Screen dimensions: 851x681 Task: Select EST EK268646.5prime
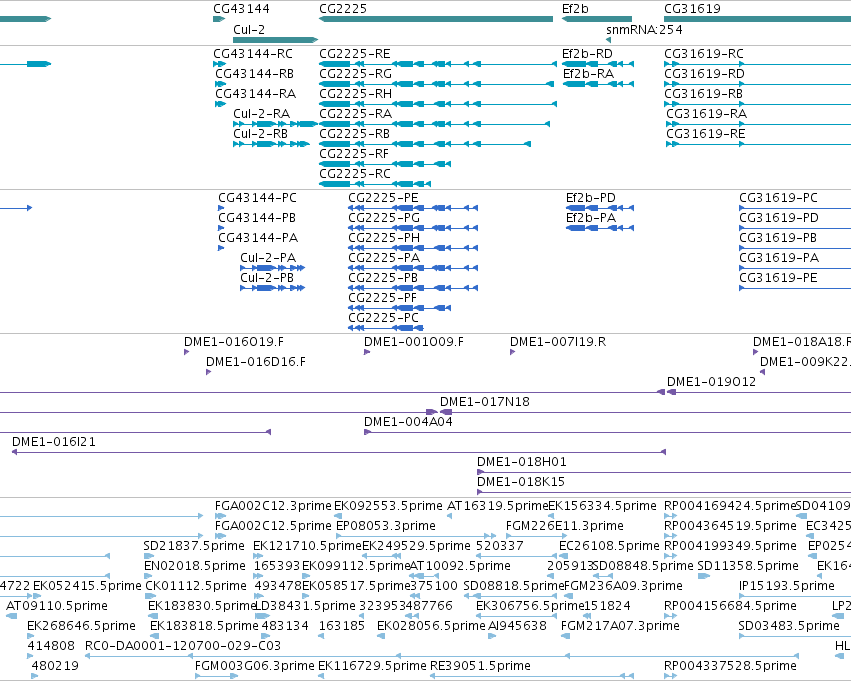(x=81, y=627)
